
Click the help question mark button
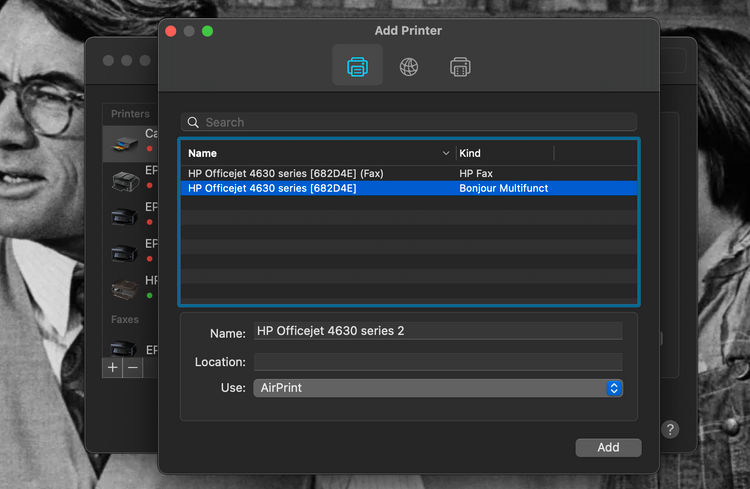pyautogui.click(x=670, y=429)
